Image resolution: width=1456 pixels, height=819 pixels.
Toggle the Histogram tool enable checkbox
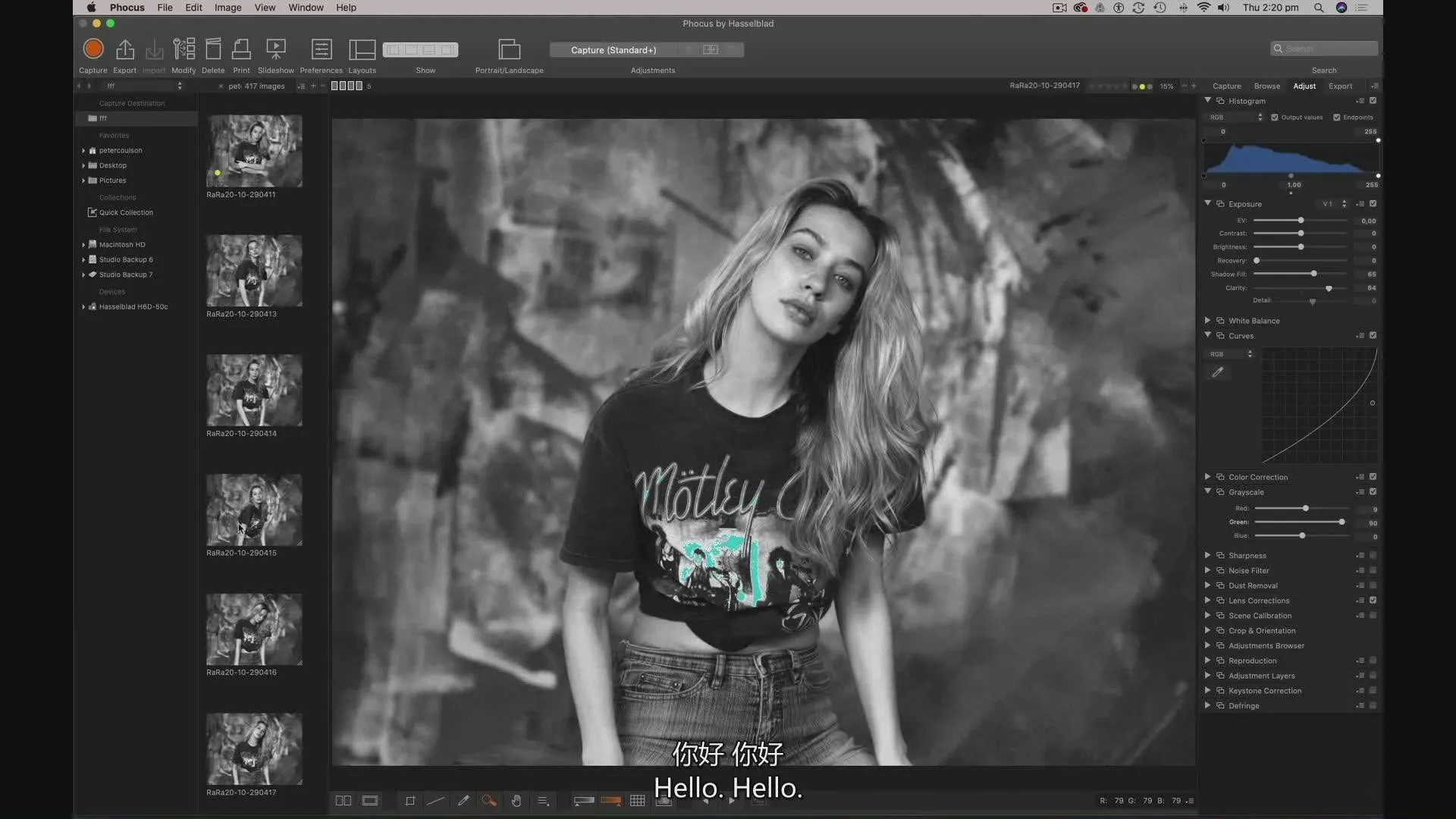(1373, 101)
